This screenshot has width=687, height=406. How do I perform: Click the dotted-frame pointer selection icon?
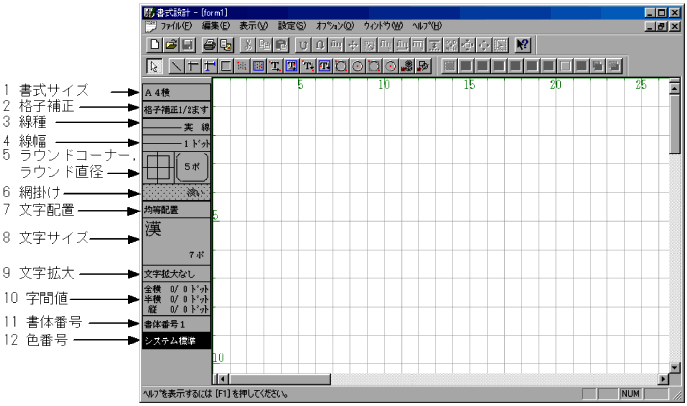[501, 45]
